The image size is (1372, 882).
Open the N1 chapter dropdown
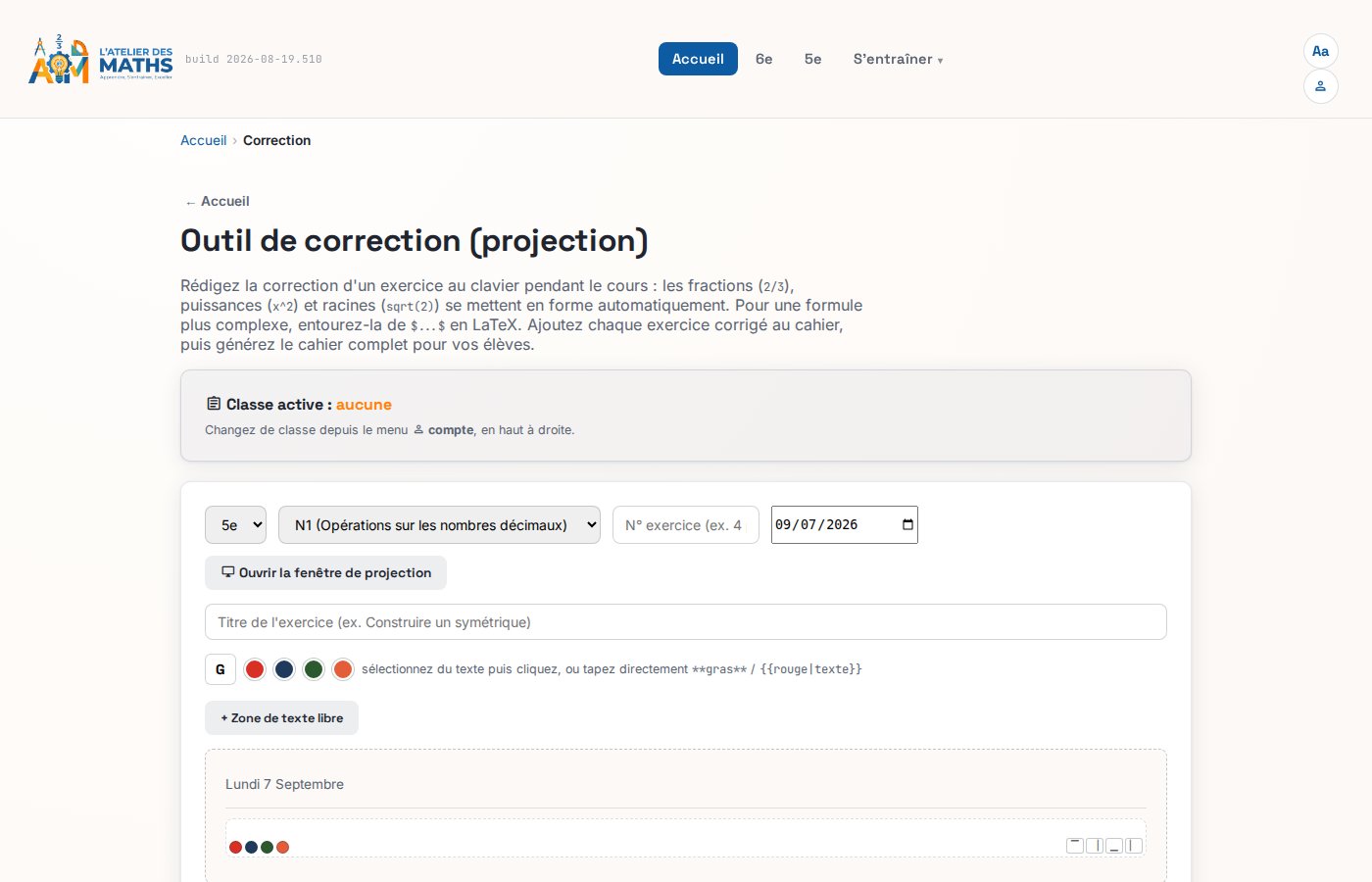pyautogui.click(x=439, y=524)
